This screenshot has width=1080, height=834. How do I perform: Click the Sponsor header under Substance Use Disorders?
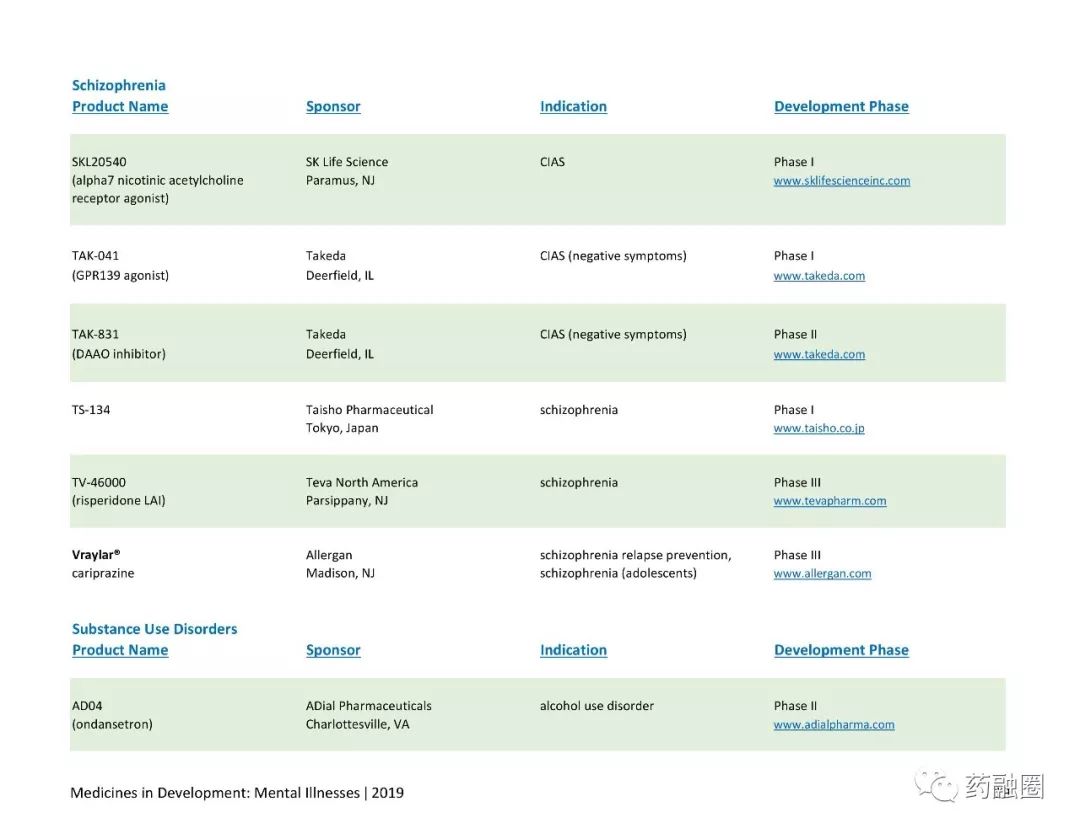coord(333,650)
